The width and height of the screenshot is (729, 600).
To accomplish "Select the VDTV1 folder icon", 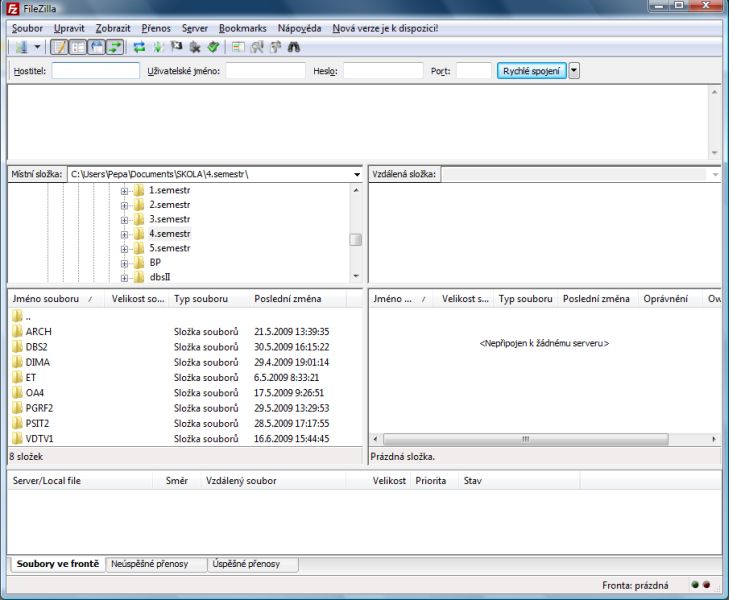I will 17,438.
